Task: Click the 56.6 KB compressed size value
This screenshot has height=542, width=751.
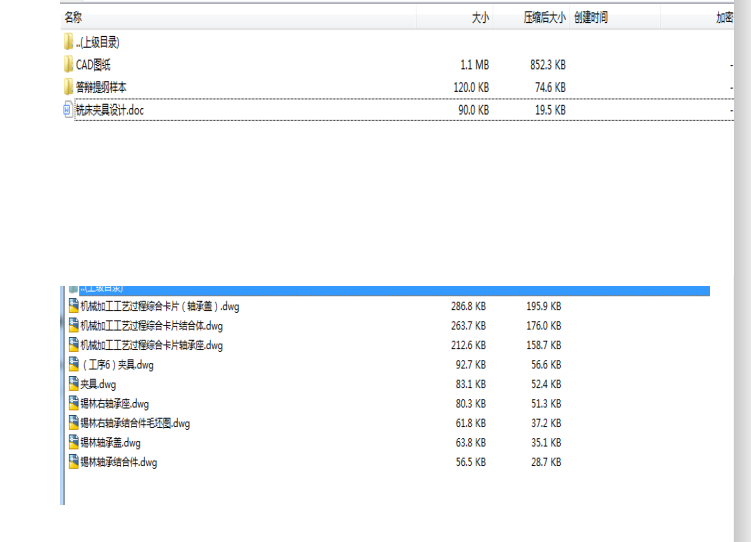Action: 546,364
